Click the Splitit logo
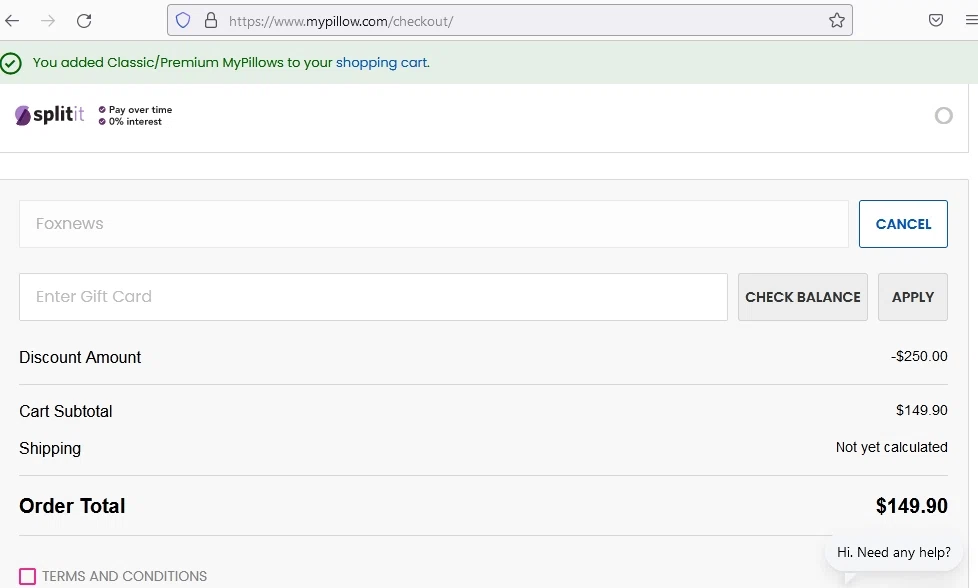The image size is (978, 588). click(x=50, y=115)
